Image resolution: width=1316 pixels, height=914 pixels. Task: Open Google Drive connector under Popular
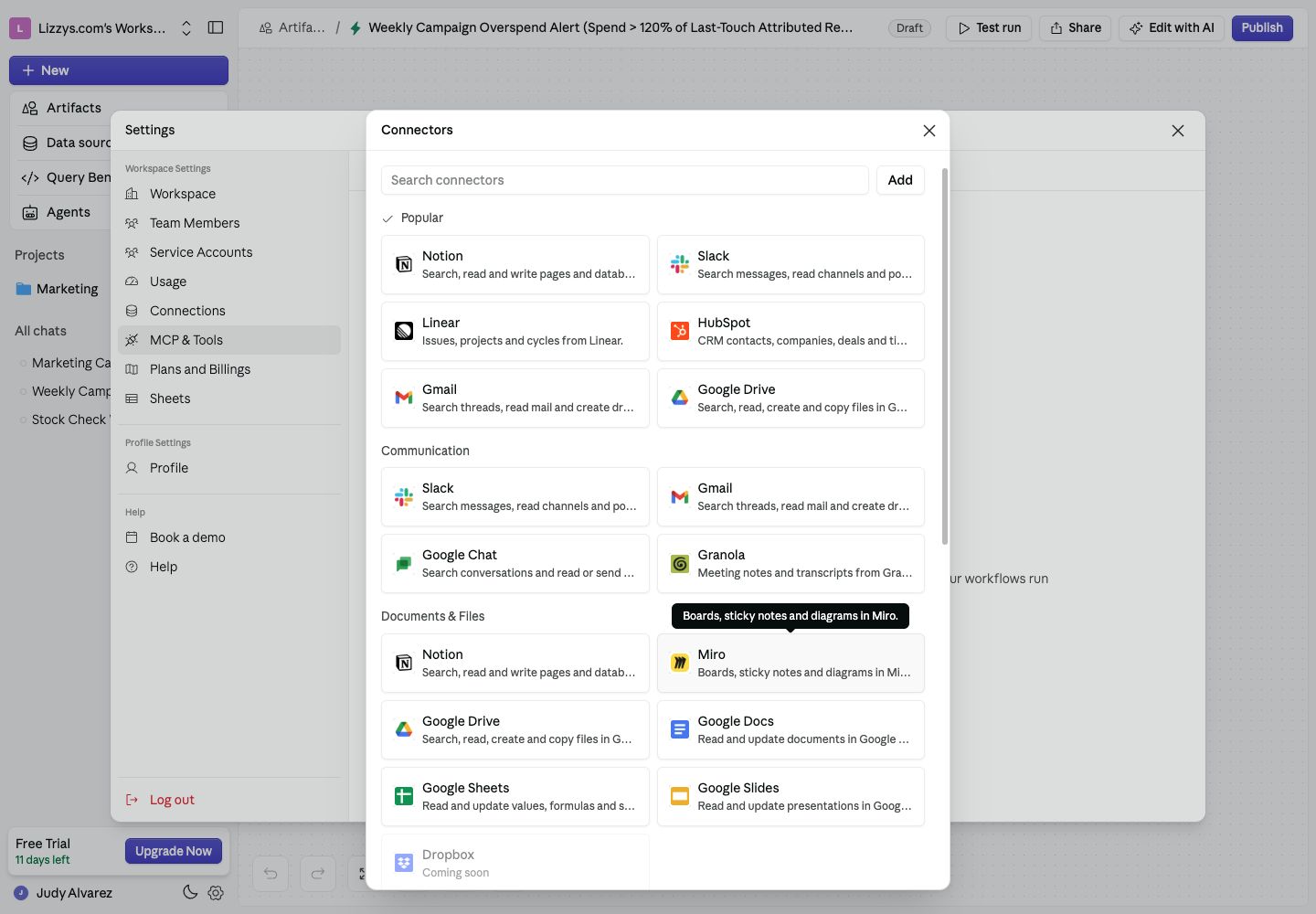(791, 398)
